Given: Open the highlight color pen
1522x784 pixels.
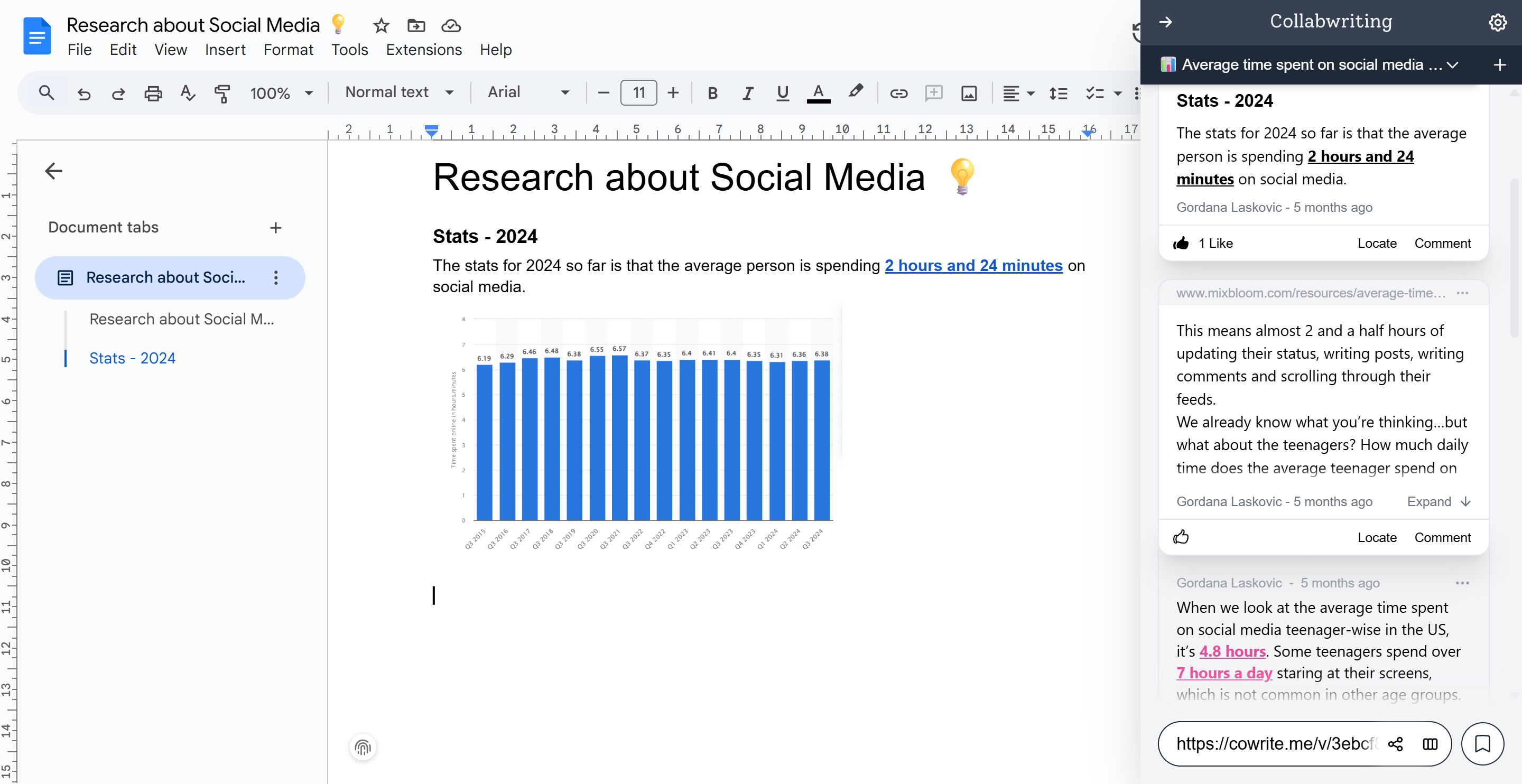Looking at the screenshot, I should [855, 92].
